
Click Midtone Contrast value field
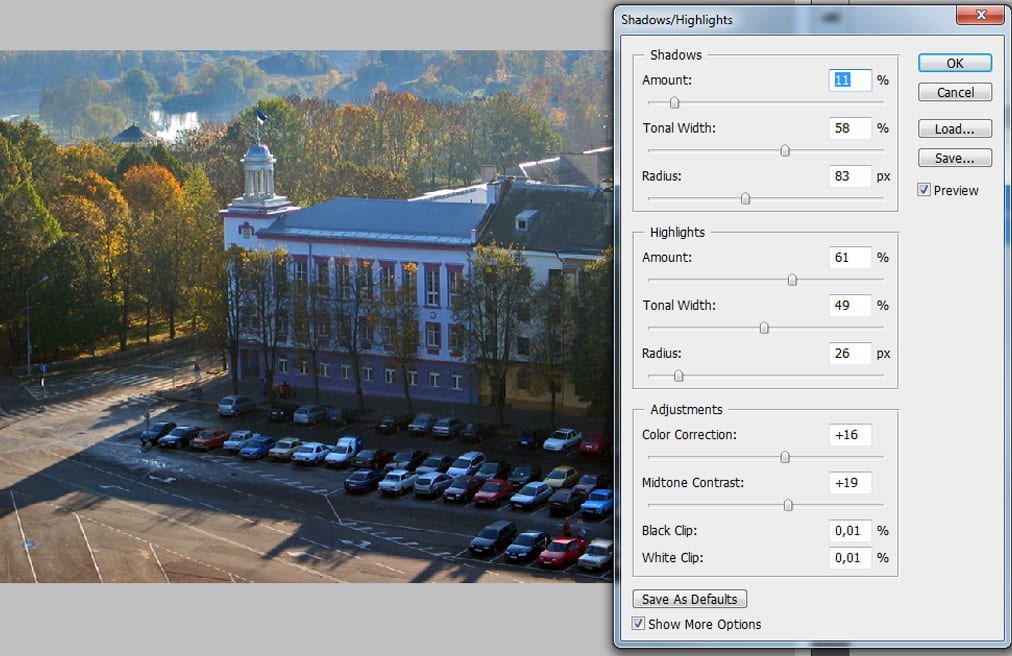click(x=849, y=482)
